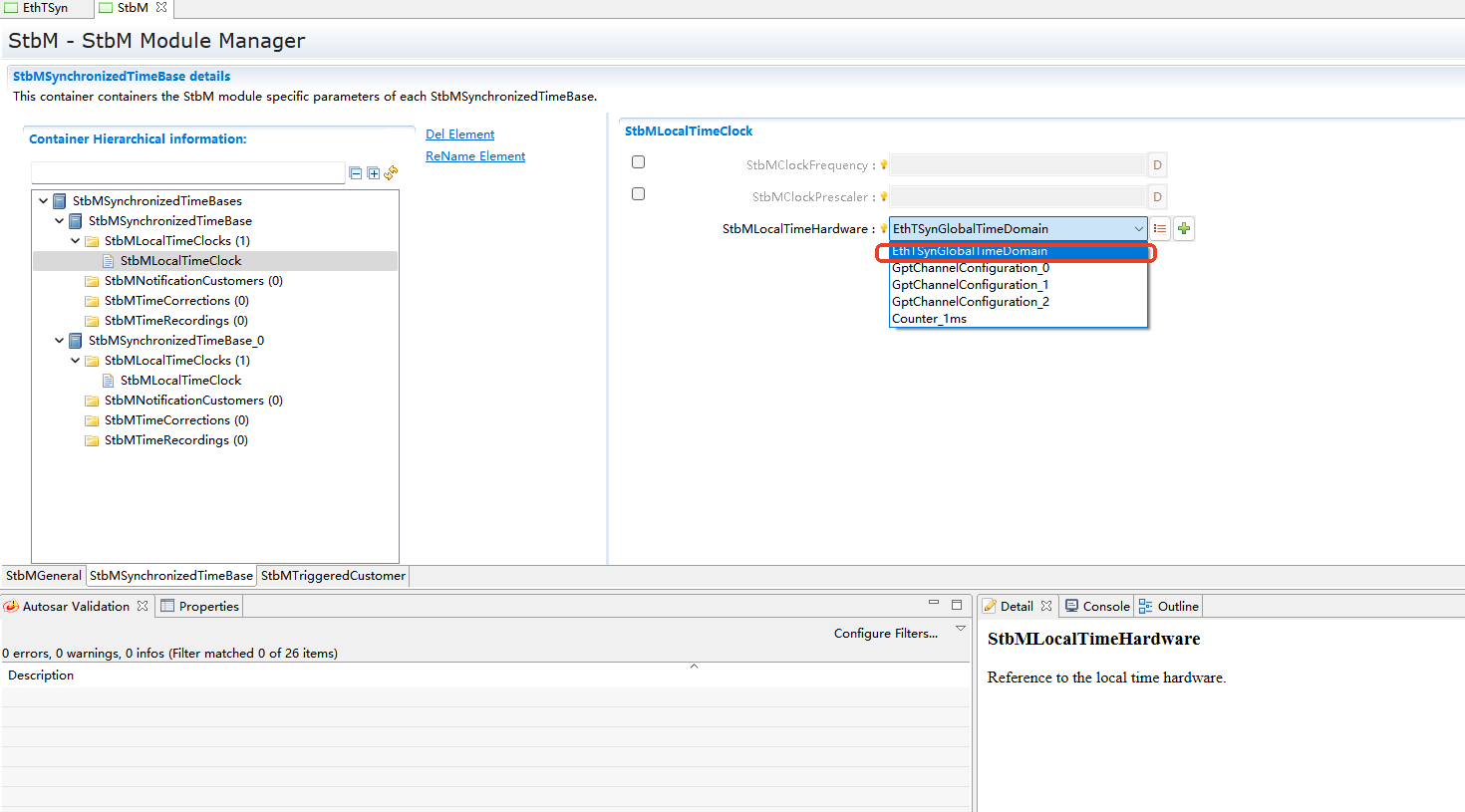Screen dimensions: 1465x812
Task: Enable the StbMClockPrescaler checkbox
Action: pos(639,194)
